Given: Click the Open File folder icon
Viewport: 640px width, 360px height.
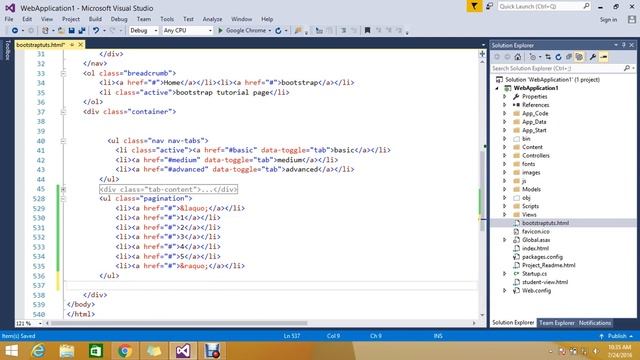Looking at the screenshot, I should pos(61,31).
